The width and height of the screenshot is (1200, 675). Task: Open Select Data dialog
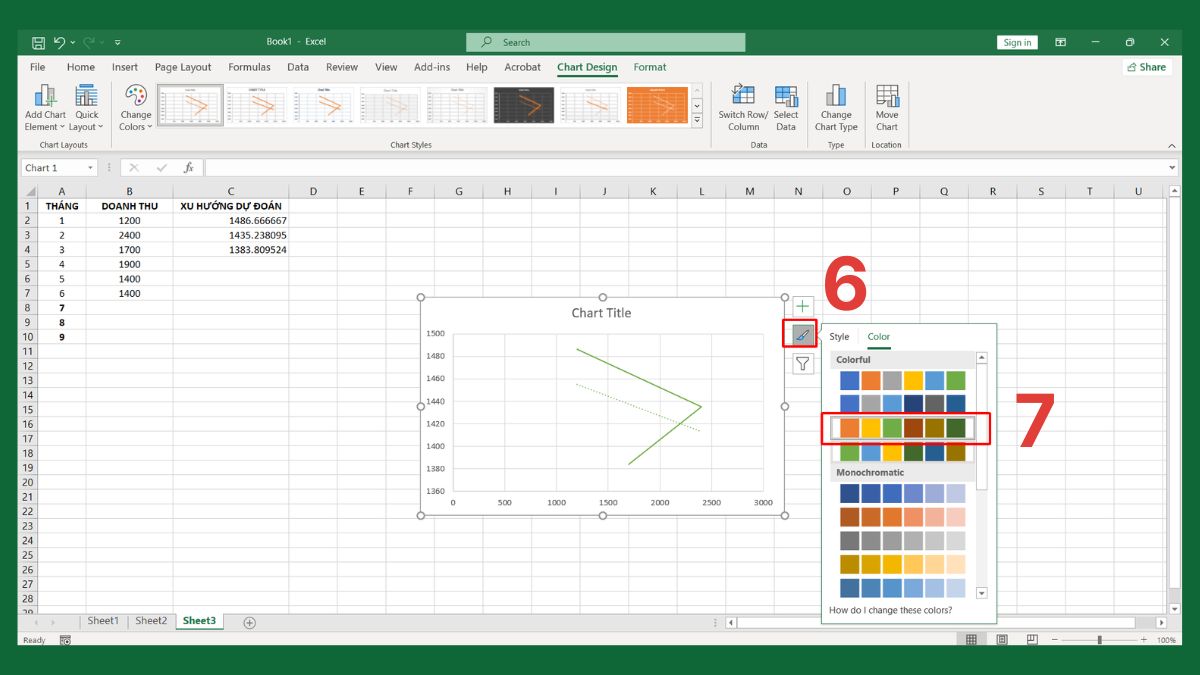[x=786, y=108]
